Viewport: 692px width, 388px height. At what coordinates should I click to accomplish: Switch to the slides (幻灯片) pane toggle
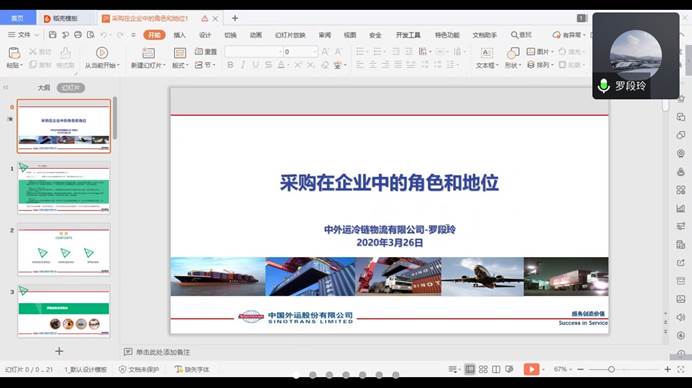pos(71,87)
